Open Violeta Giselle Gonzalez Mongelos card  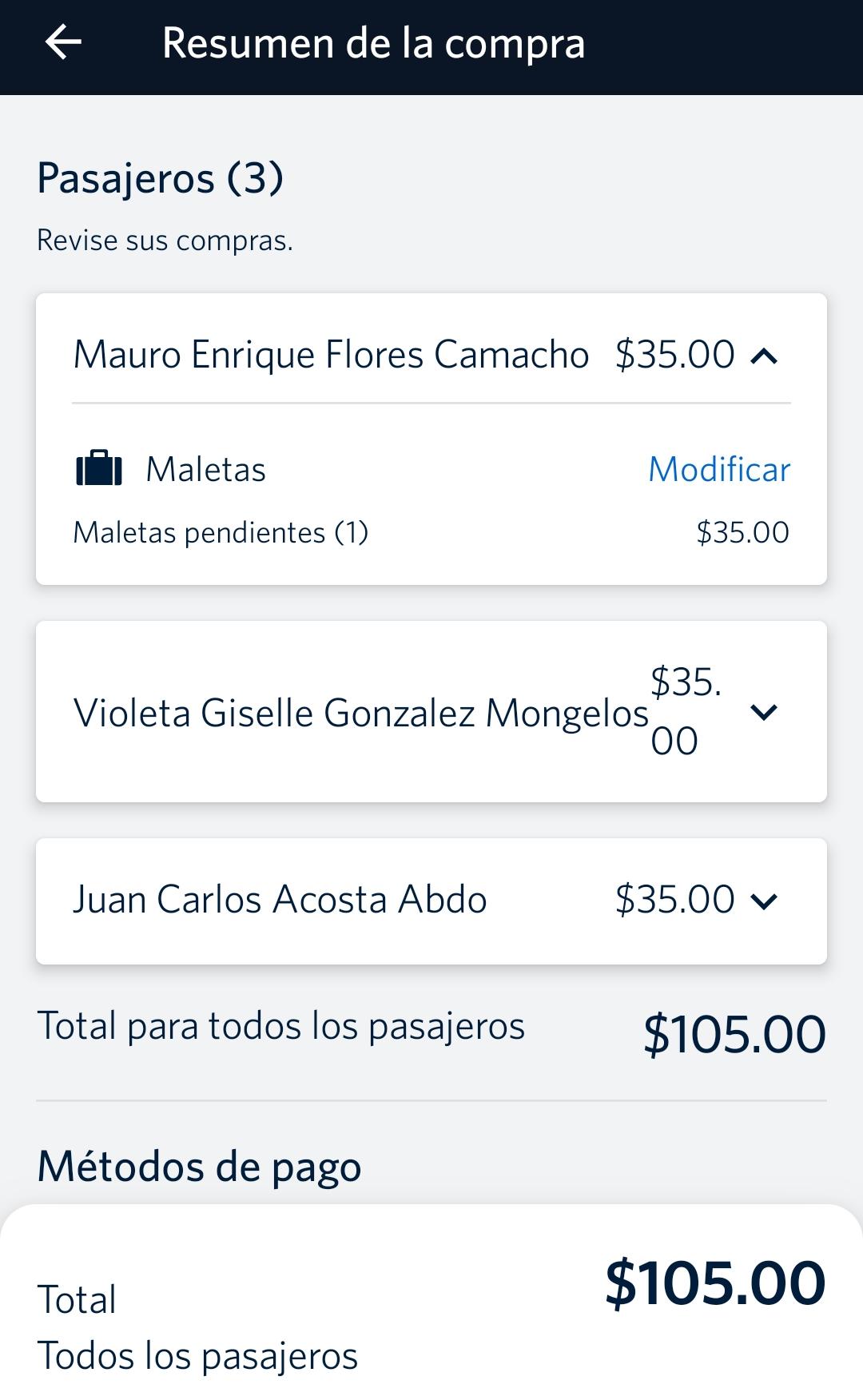[431, 711]
